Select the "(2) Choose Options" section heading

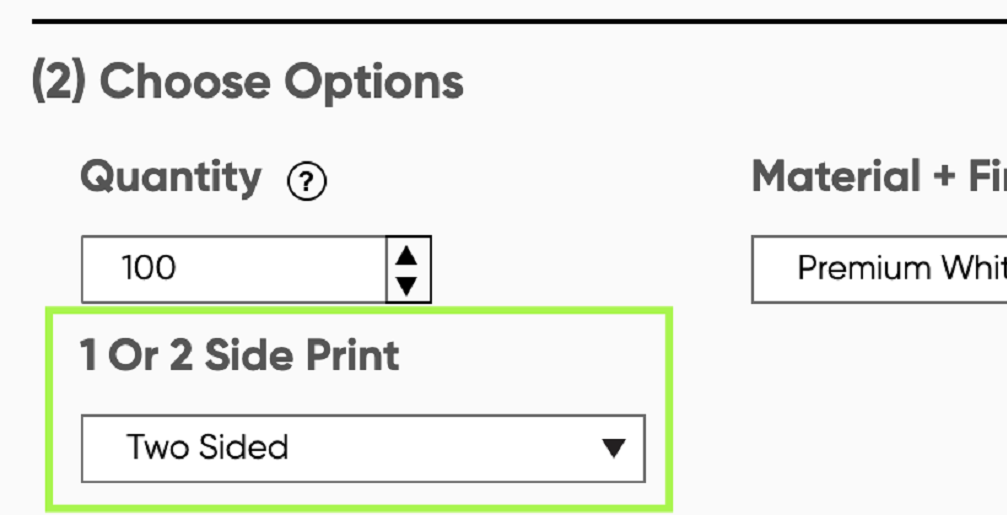(x=248, y=82)
